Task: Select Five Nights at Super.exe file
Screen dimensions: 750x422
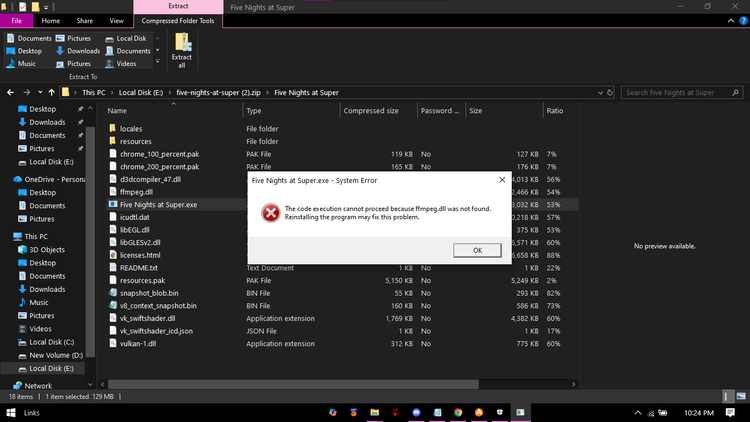Action: point(158,204)
